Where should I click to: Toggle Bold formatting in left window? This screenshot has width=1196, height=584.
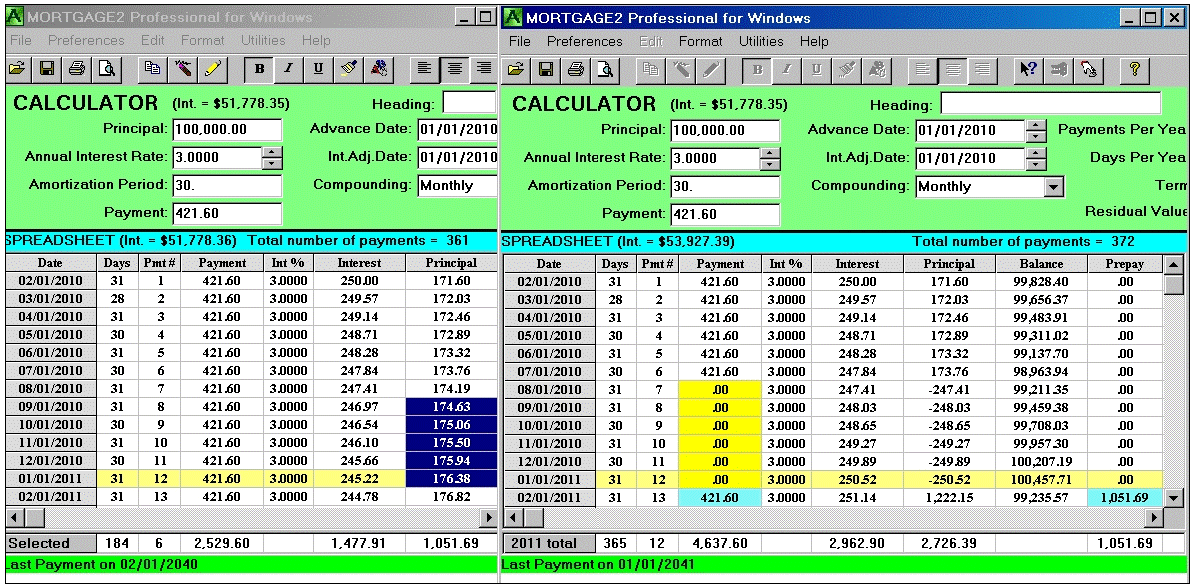[x=260, y=69]
